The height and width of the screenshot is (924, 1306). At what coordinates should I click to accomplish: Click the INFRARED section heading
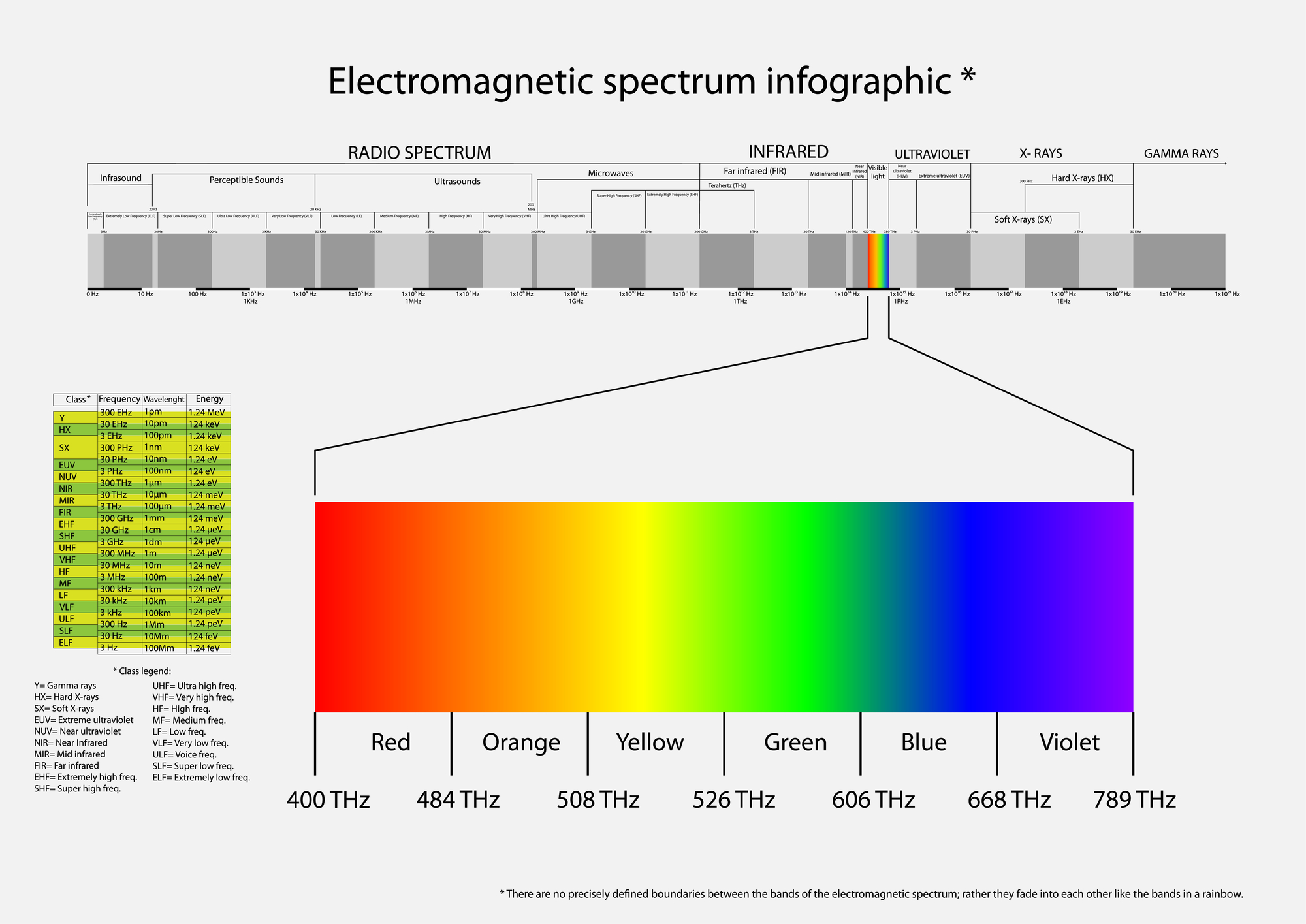788,151
